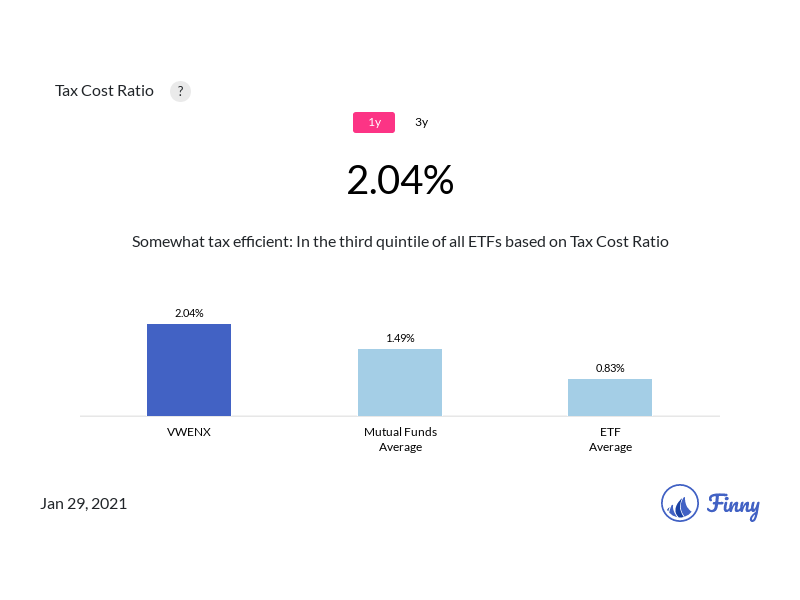
Task: Click the ETF Average axis label
Action: pyautogui.click(x=610, y=439)
